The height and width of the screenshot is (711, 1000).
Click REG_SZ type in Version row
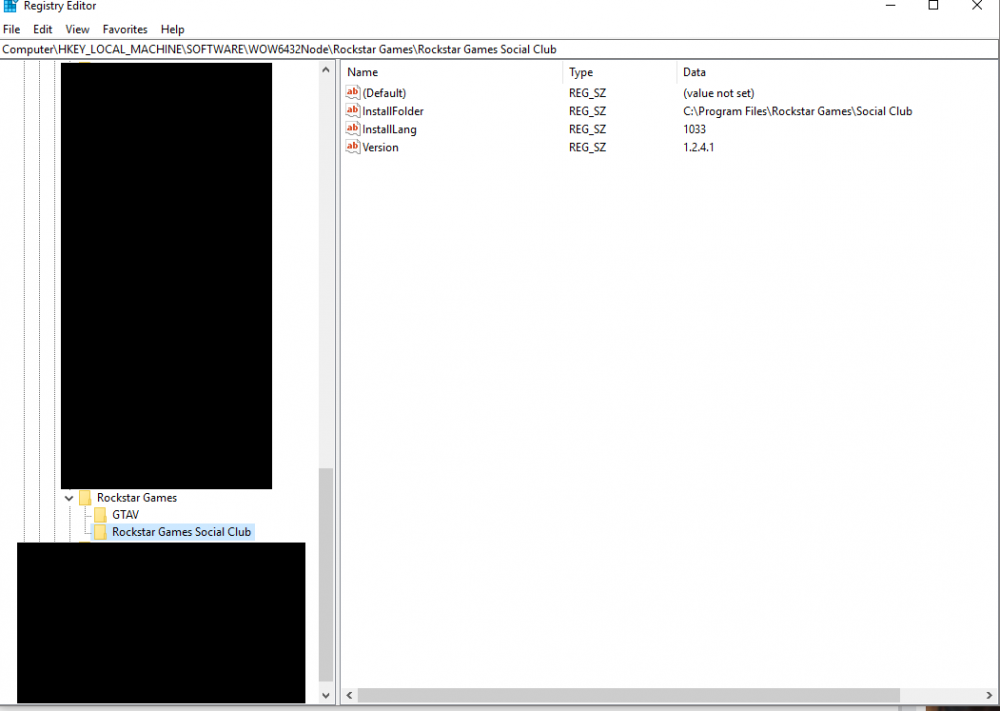(x=587, y=147)
